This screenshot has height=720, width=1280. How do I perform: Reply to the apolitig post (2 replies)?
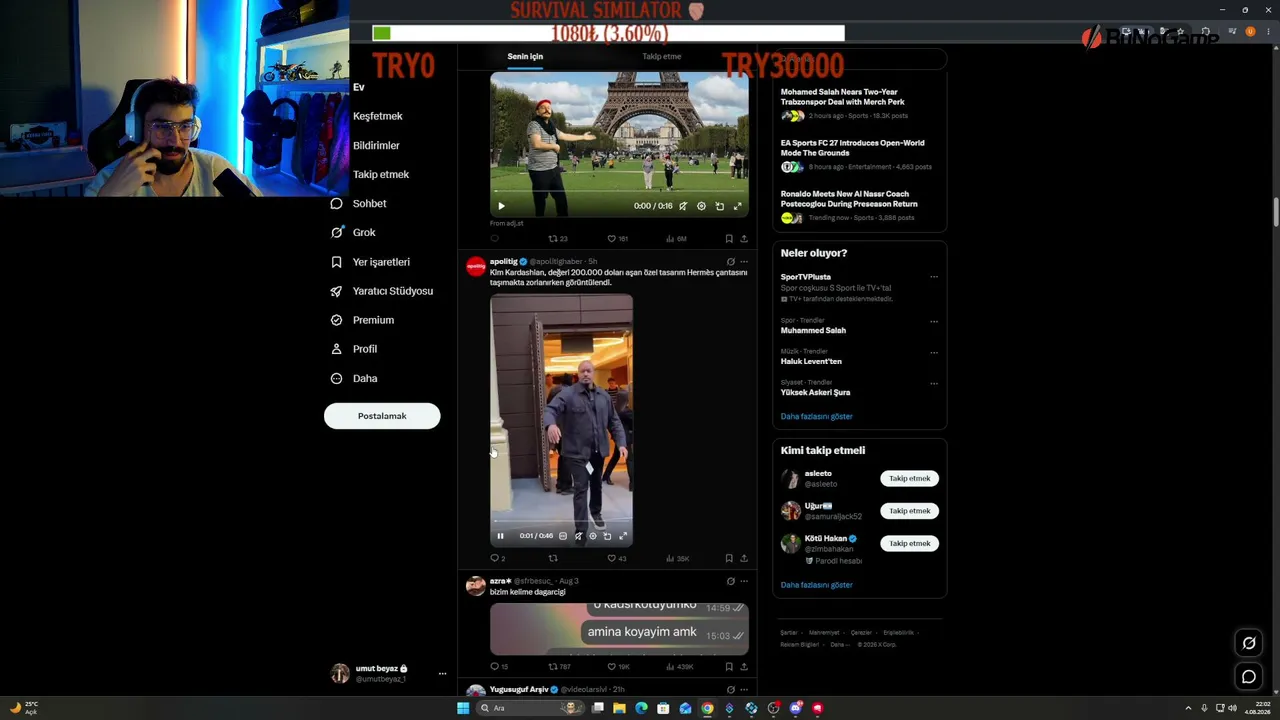coord(497,558)
